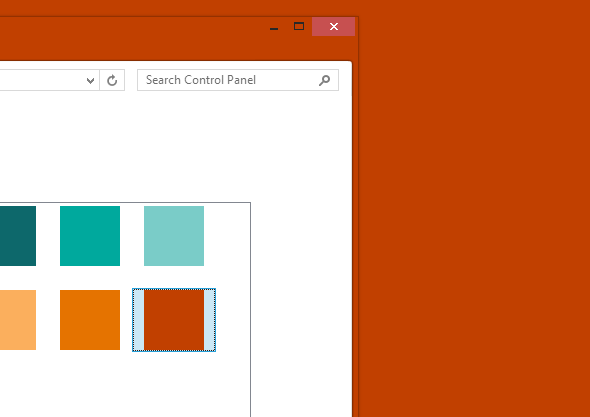The height and width of the screenshot is (417, 590).
Task: Click the window's right border edge
Action: (x=355, y=226)
